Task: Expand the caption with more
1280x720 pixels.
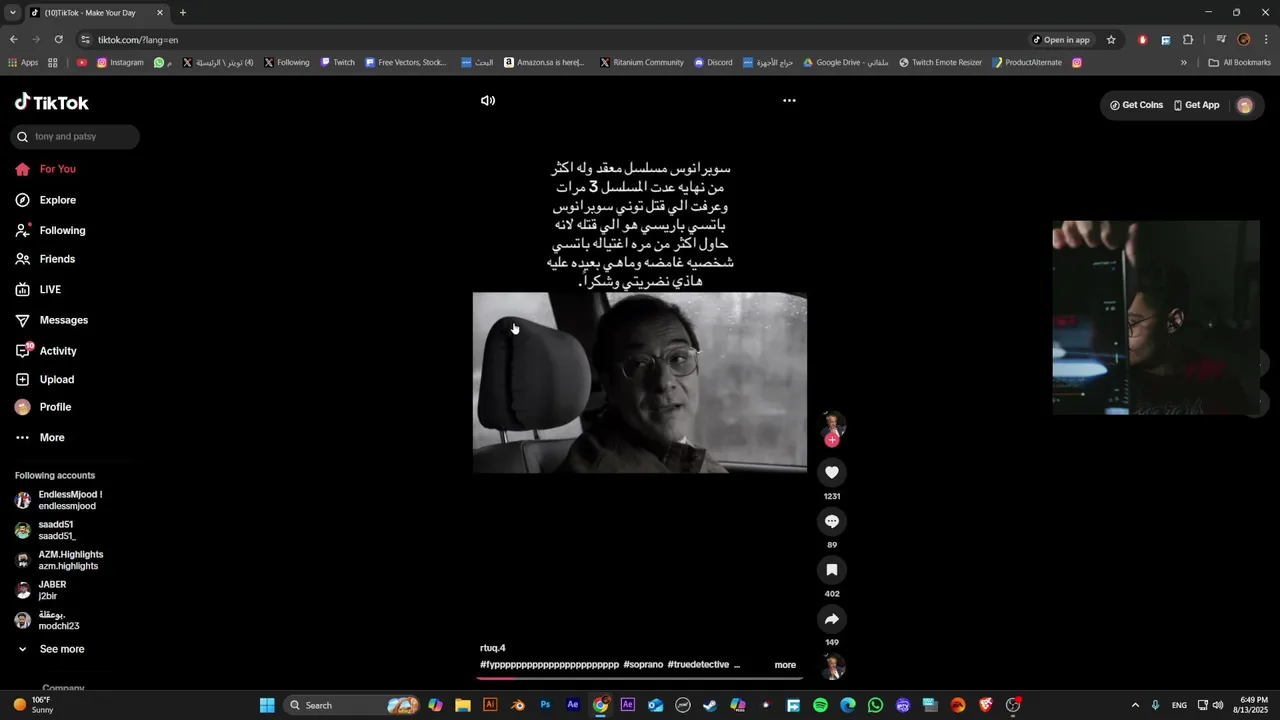Action: click(x=785, y=665)
